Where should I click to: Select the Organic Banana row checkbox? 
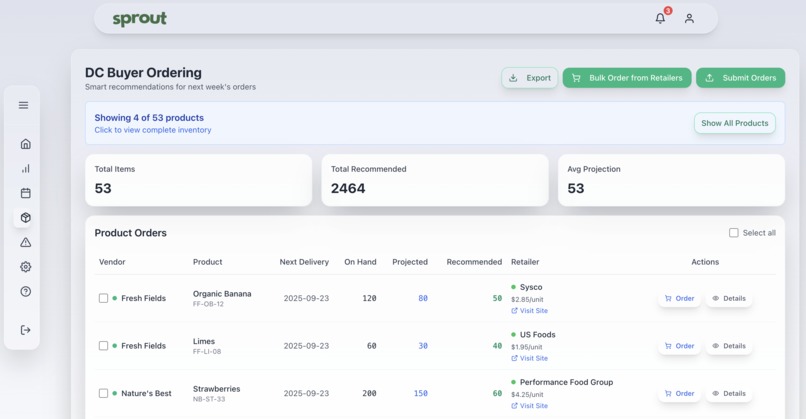[x=103, y=298]
